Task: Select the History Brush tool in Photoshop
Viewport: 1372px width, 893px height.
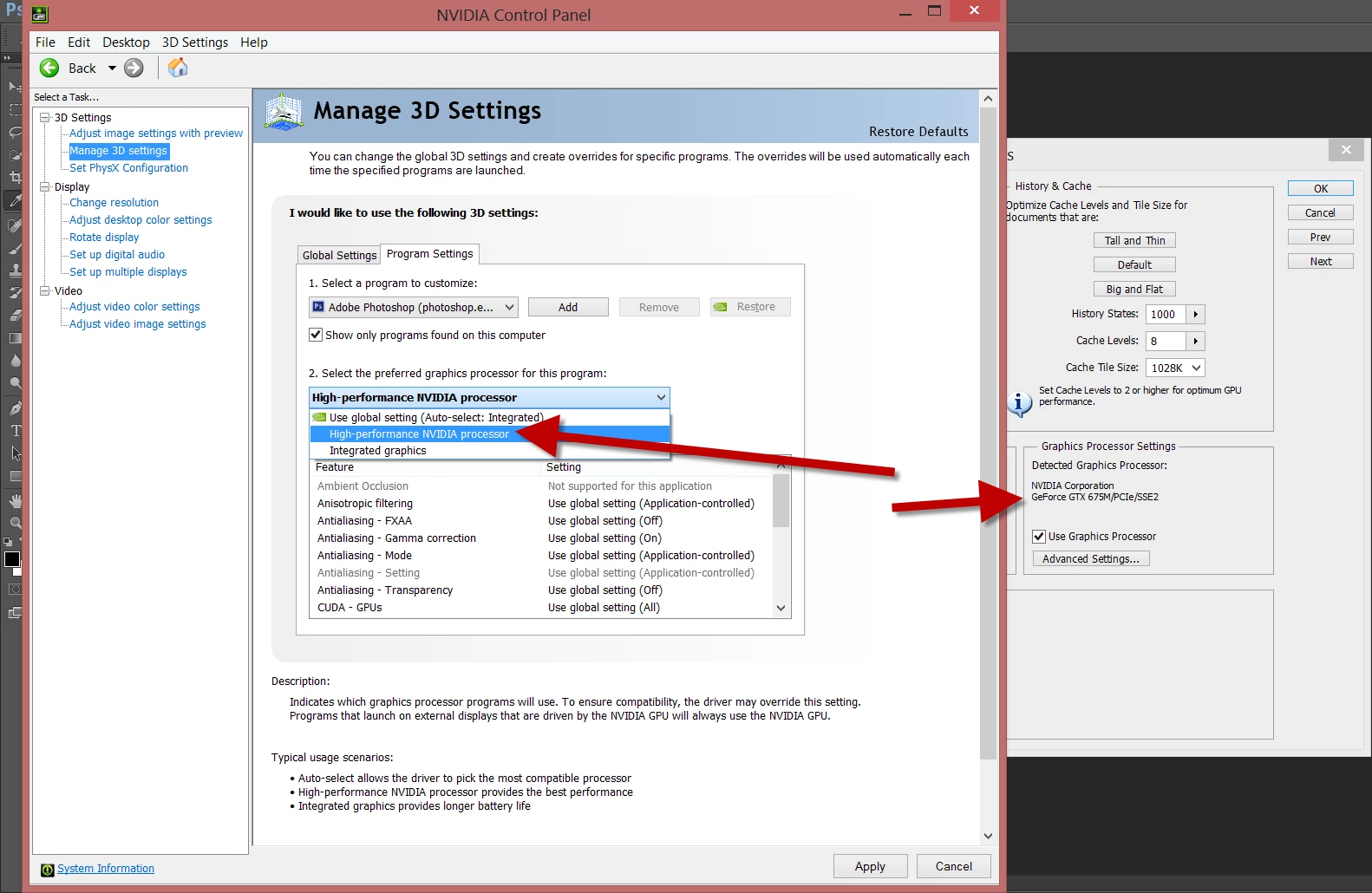Action: click(15, 292)
